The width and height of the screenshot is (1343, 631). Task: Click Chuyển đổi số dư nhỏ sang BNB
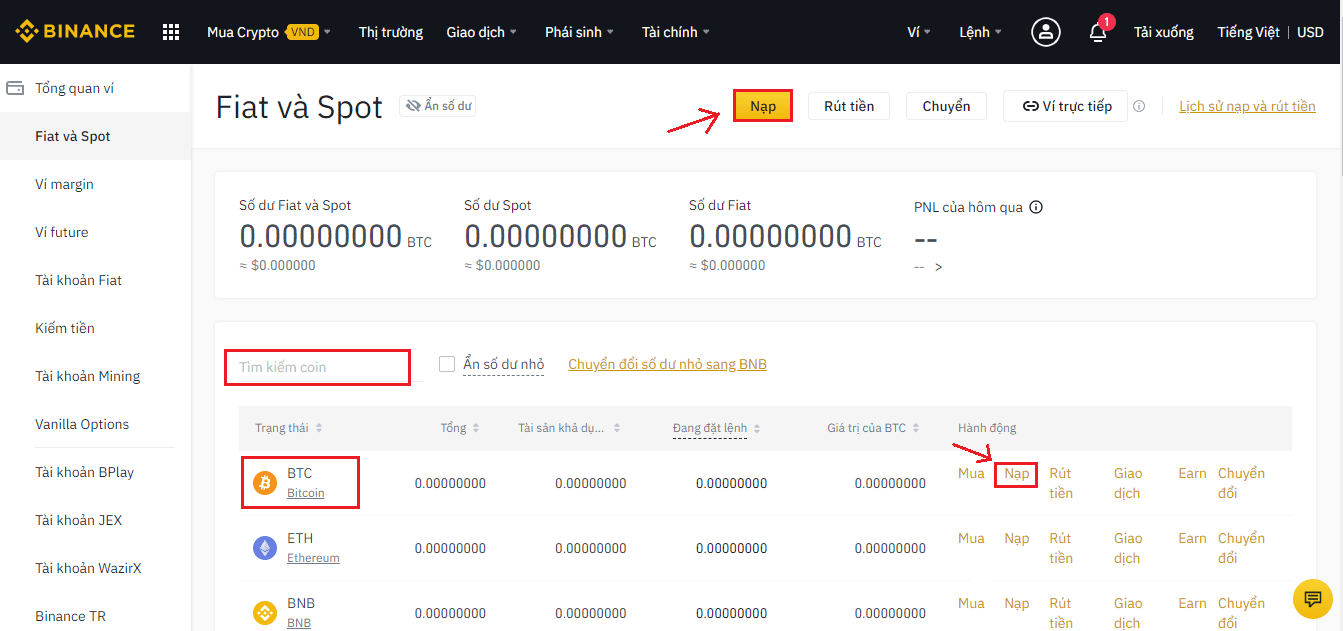(667, 364)
